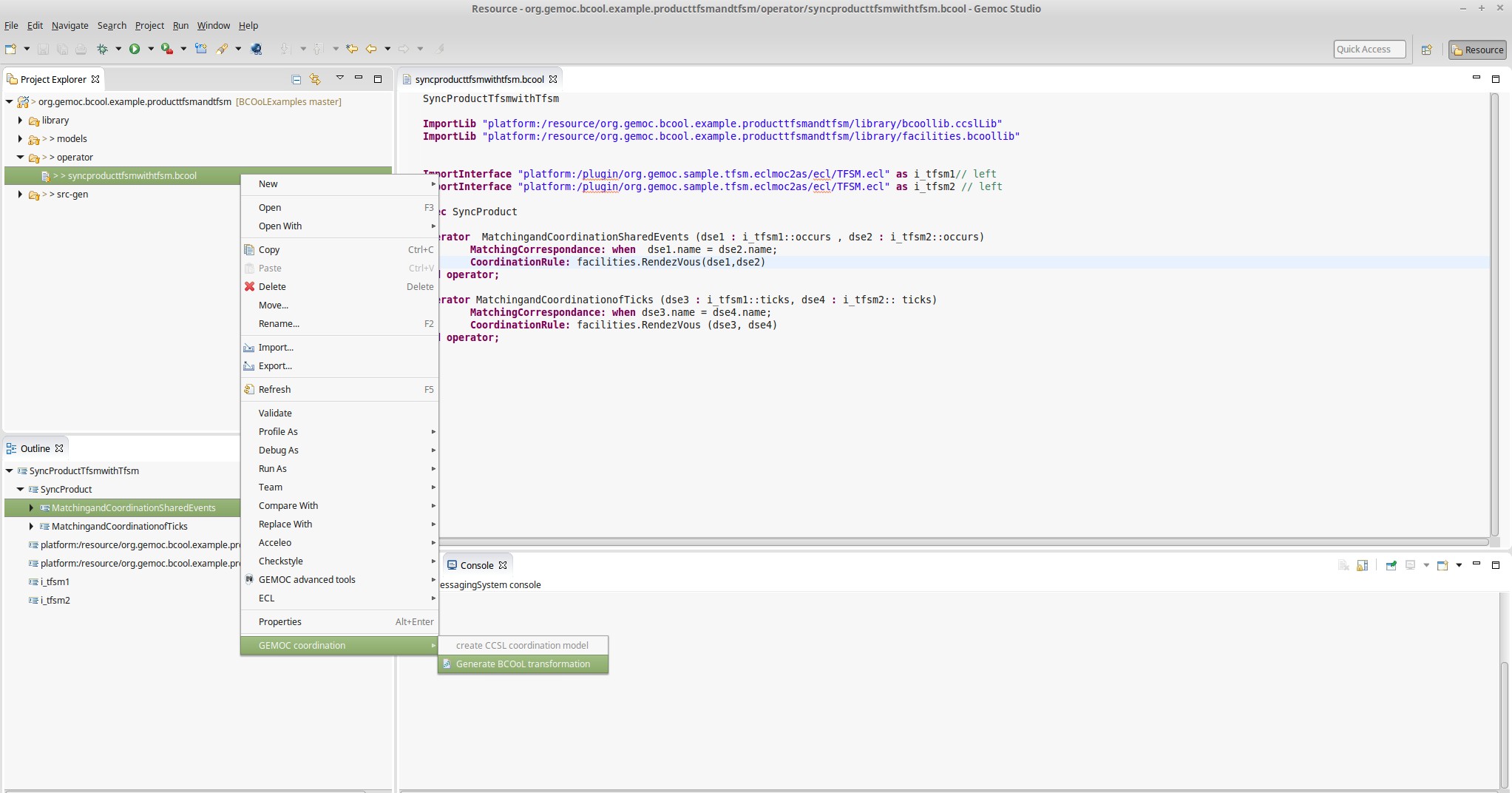This screenshot has height=793, width=1512.
Task: Toggle Scroll Lock in the Console
Action: pos(1363,565)
